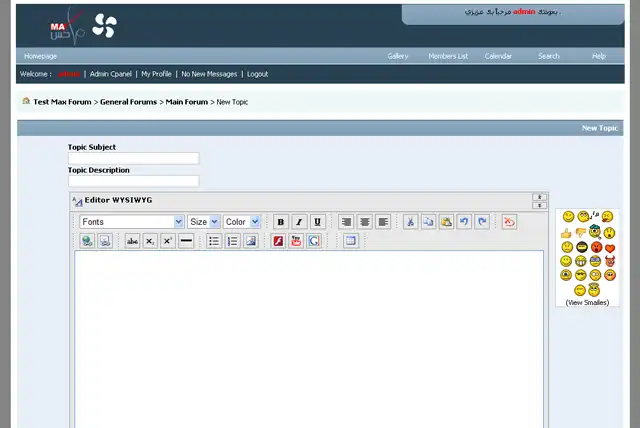Insert a numbered list

click(x=232, y=241)
